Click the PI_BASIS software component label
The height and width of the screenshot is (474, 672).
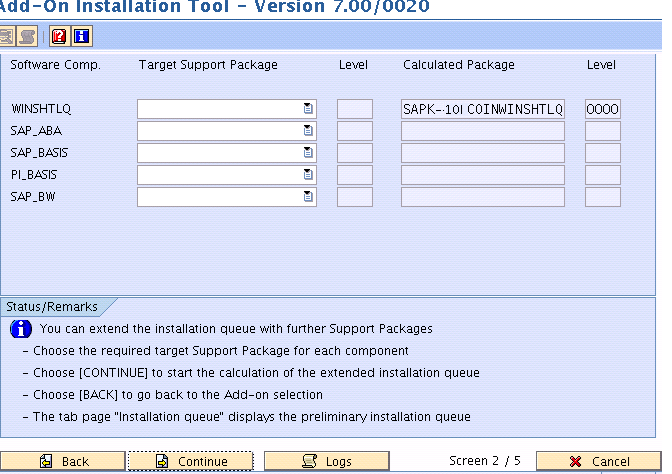34,175
